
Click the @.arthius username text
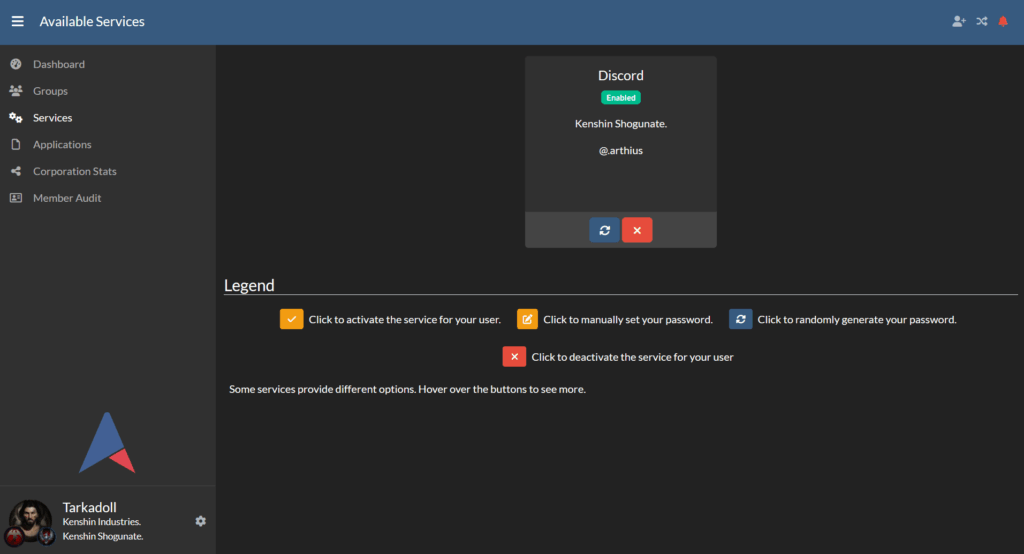[x=620, y=150]
